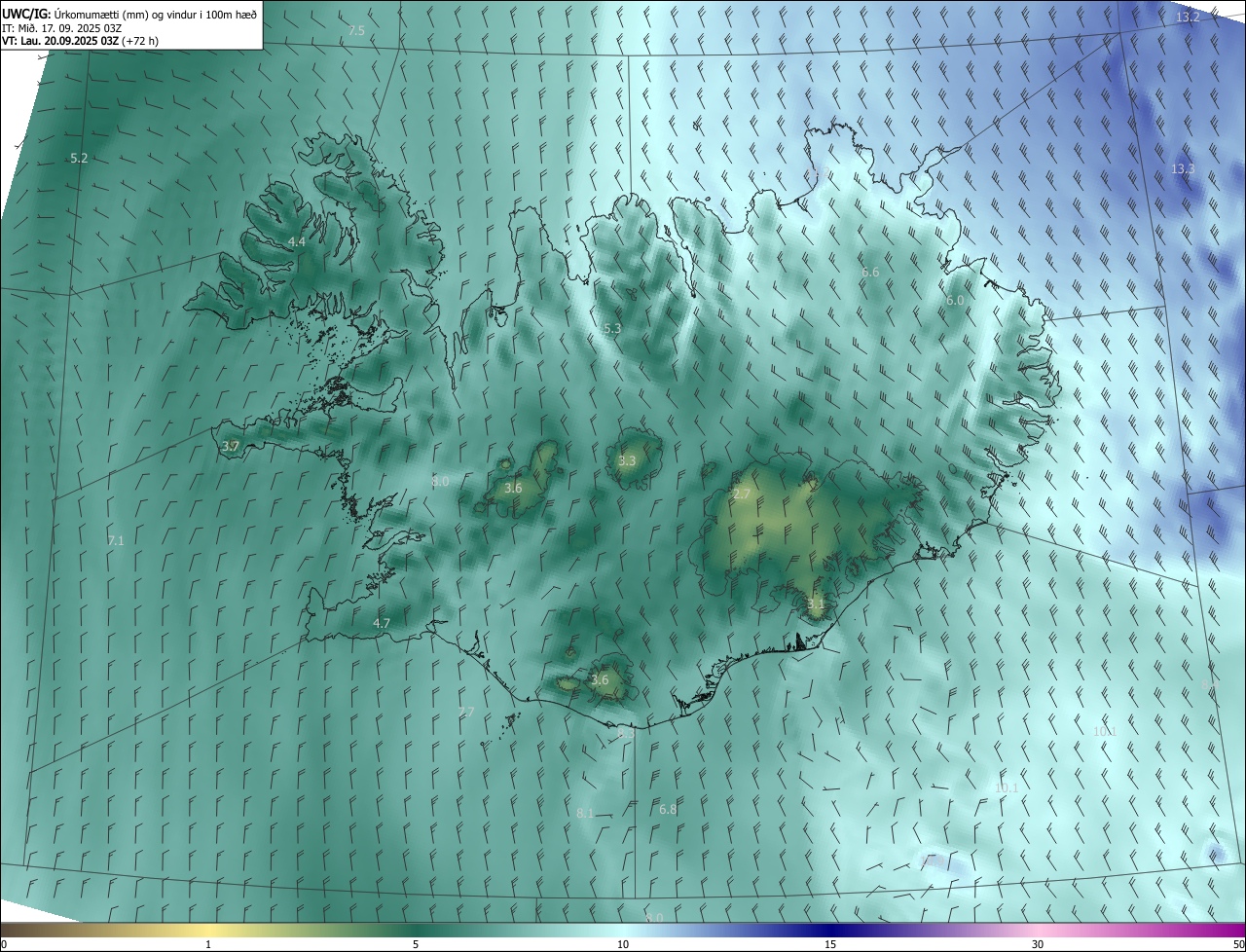Click the 1 label on the color scale
This screenshot has height=952, width=1246.
tap(208, 944)
